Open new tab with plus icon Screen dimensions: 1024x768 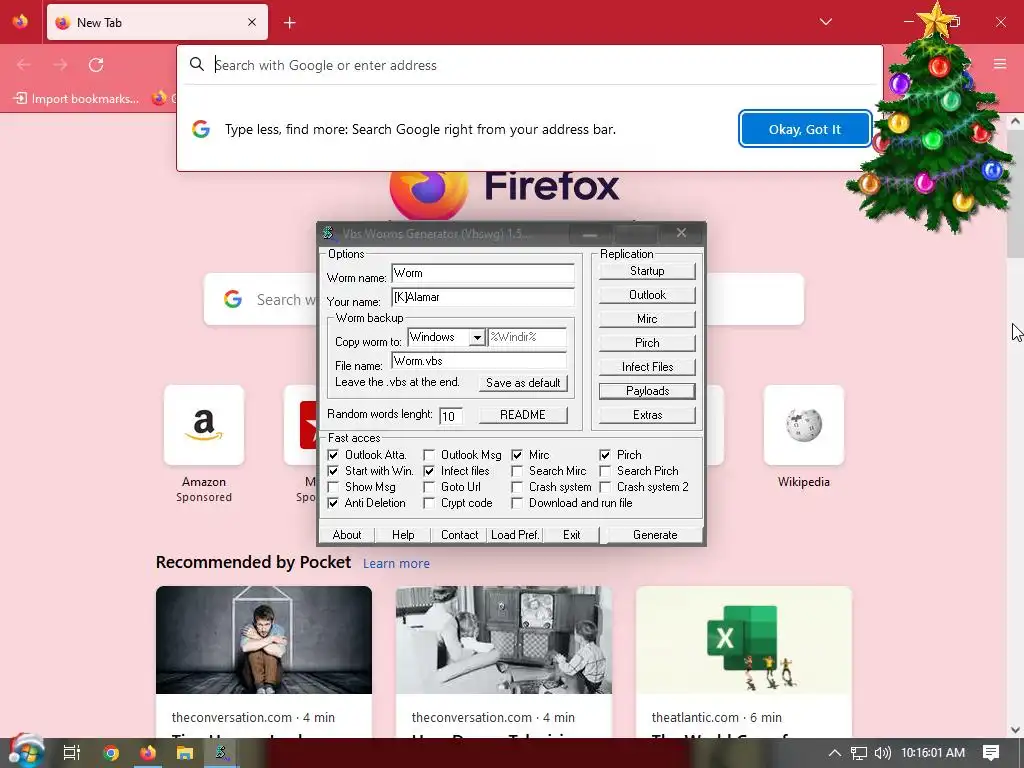[x=289, y=23]
